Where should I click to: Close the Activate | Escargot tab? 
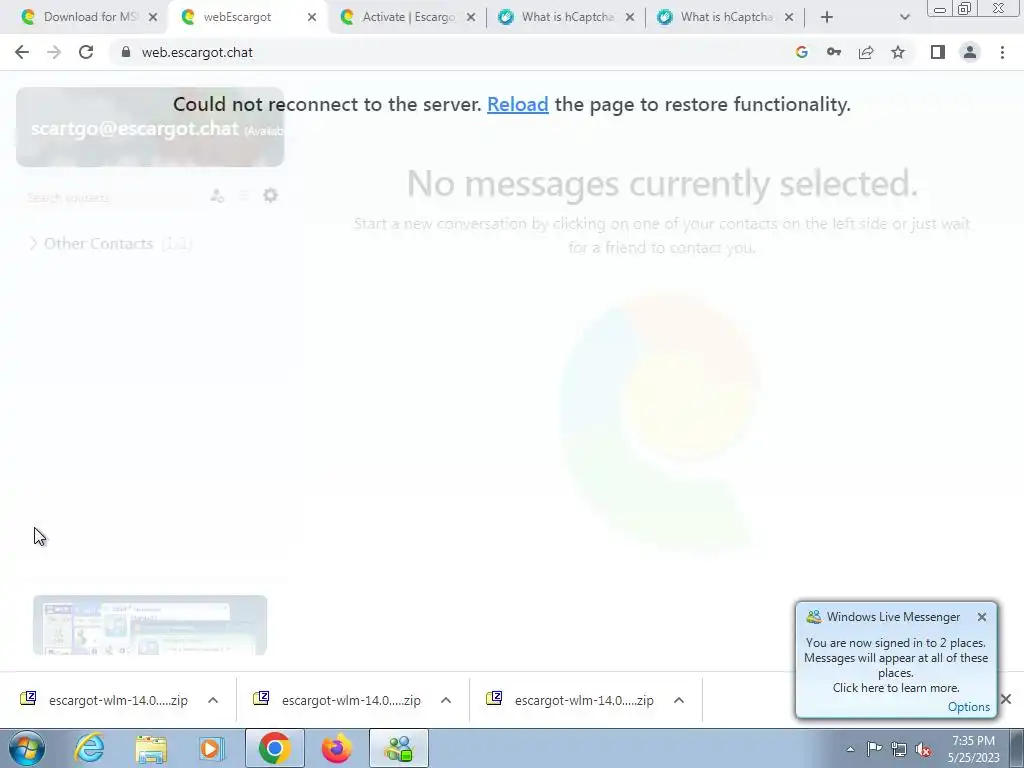471,18
